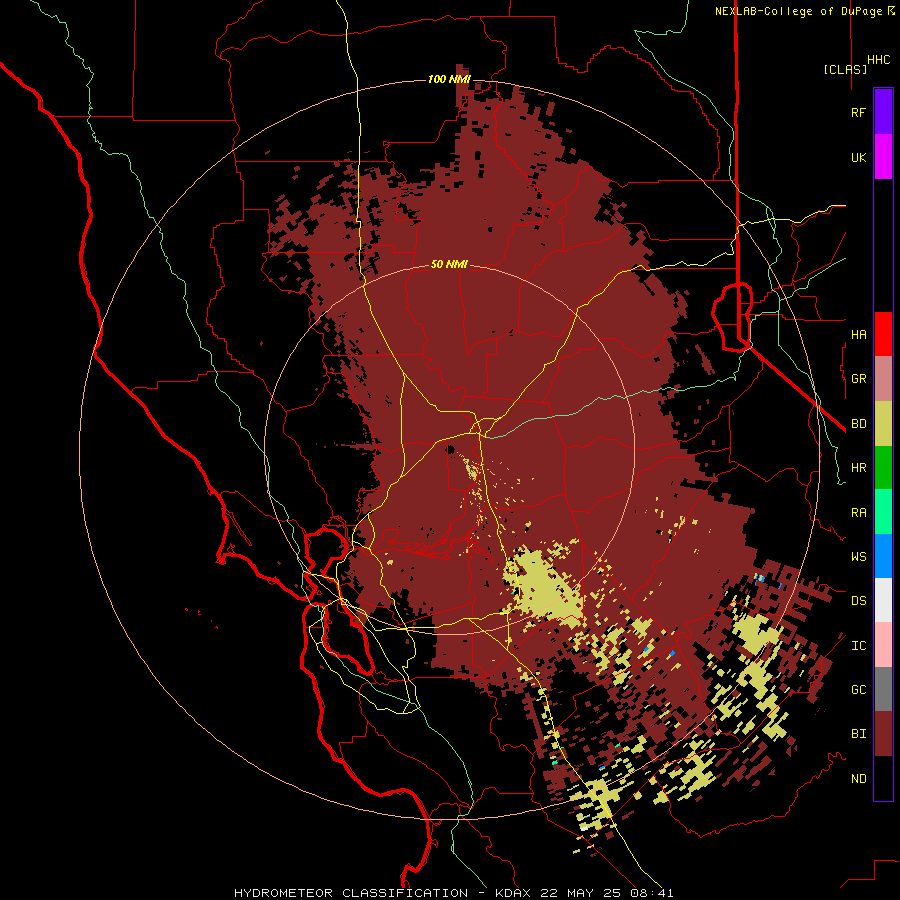Image resolution: width=900 pixels, height=900 pixels.
Task: Select the HR legend label
Action: 858,468
